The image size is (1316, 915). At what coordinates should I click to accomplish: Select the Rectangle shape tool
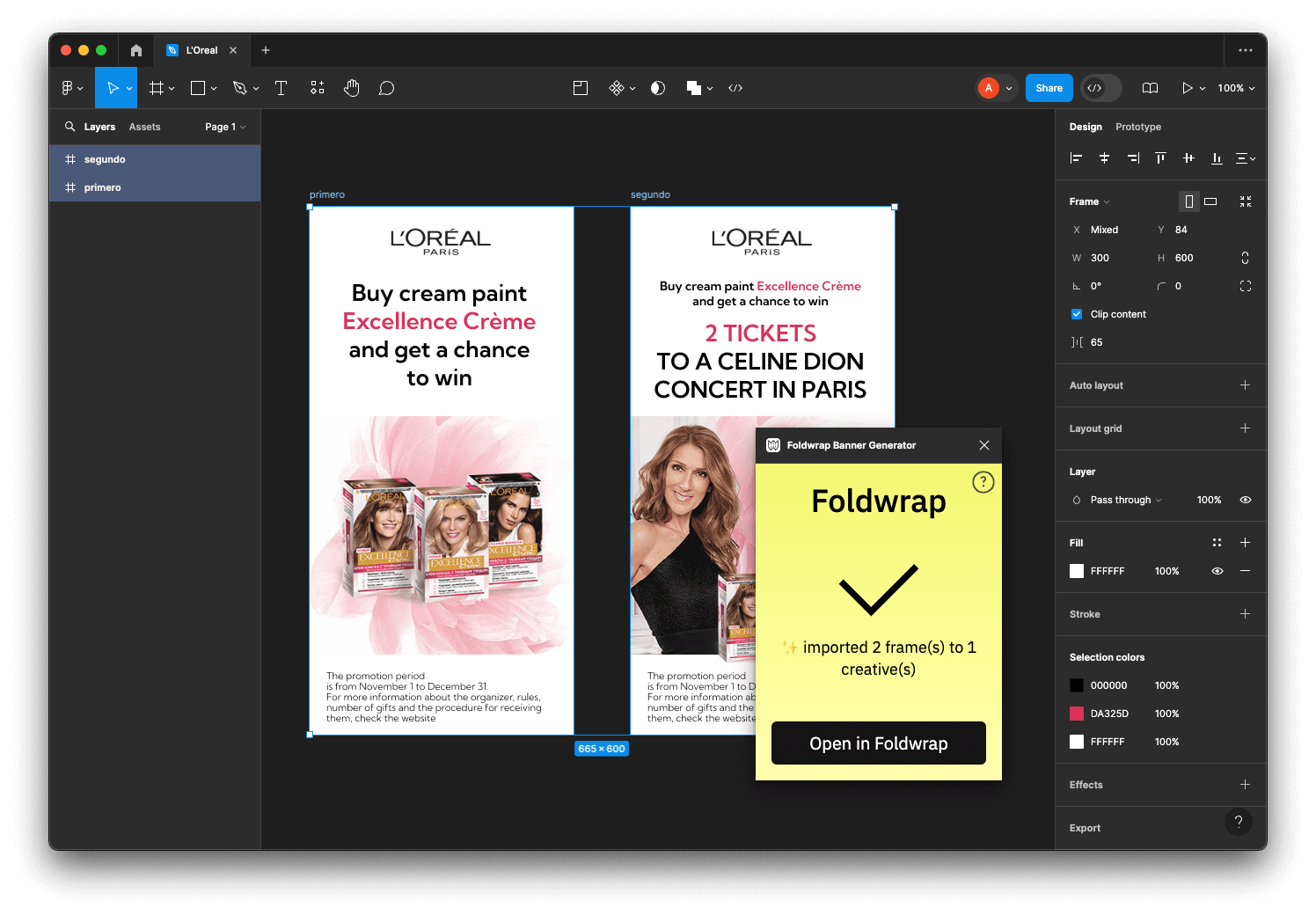tap(198, 88)
